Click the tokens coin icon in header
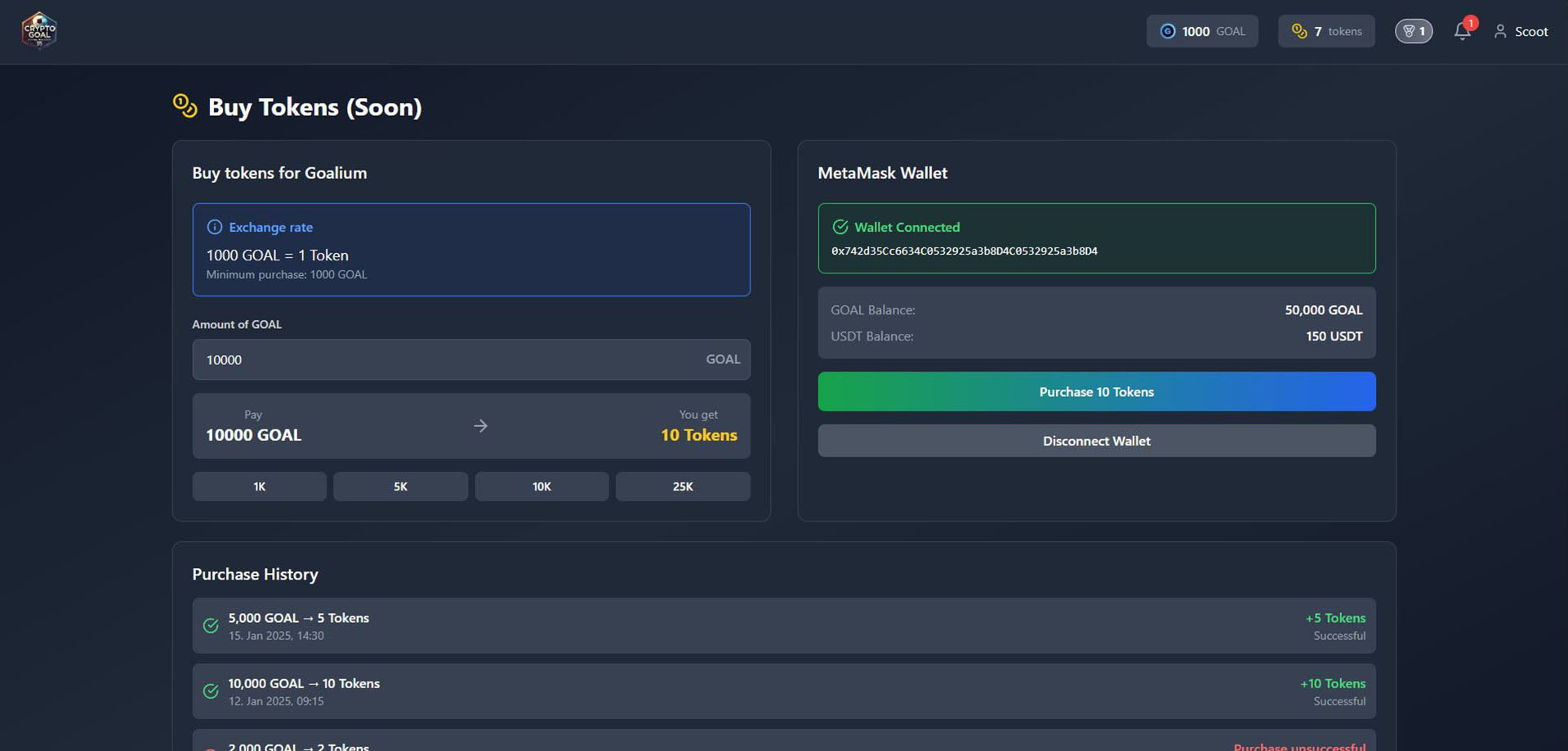This screenshot has height=751, width=1568. point(1299,31)
